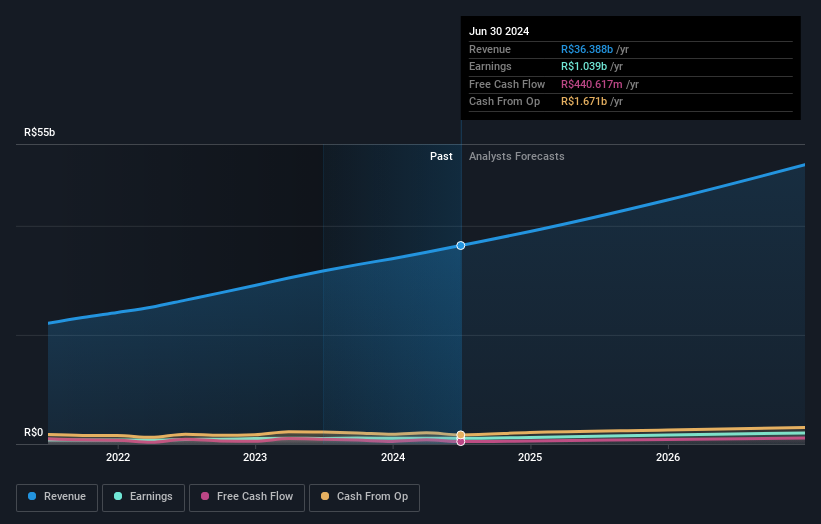Click the R$1.671b cash from op value

[x=584, y=102]
